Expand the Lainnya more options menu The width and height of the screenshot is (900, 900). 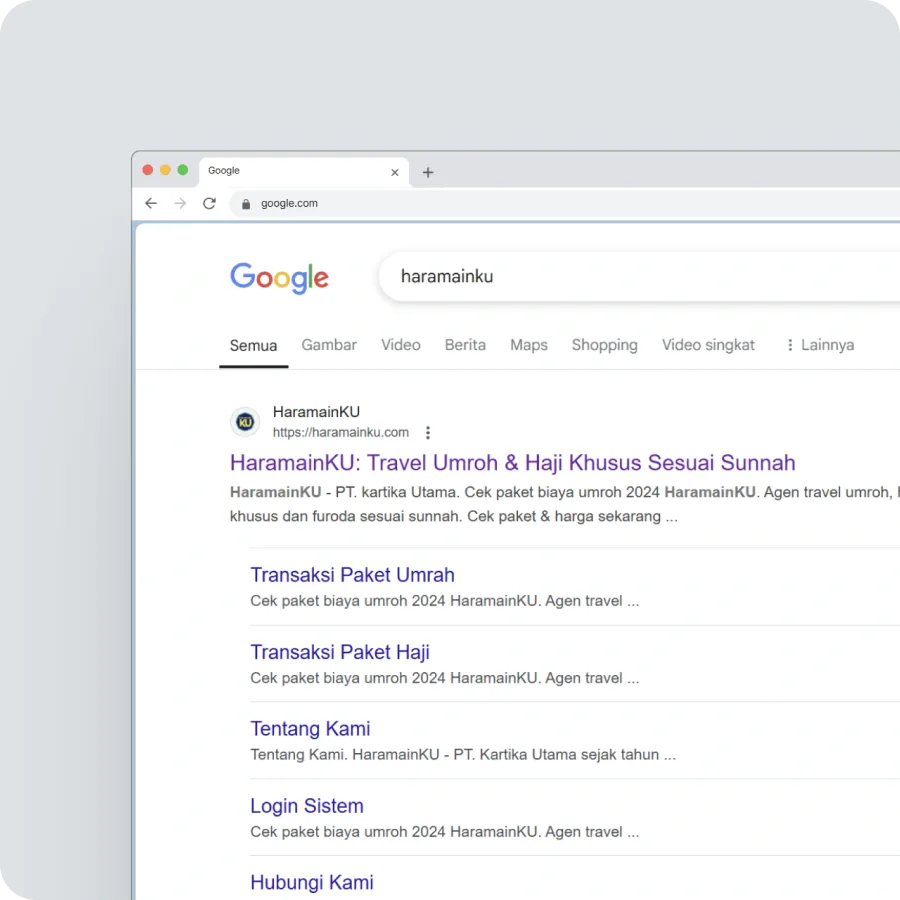click(x=820, y=345)
